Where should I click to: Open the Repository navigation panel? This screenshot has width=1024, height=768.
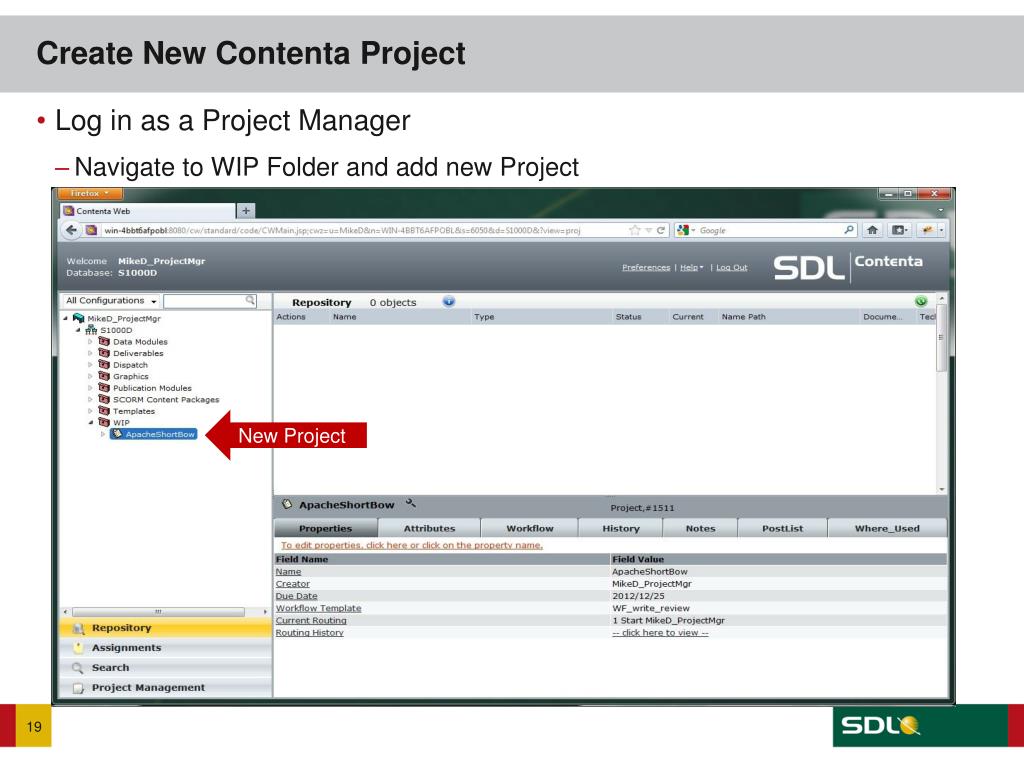(165, 628)
